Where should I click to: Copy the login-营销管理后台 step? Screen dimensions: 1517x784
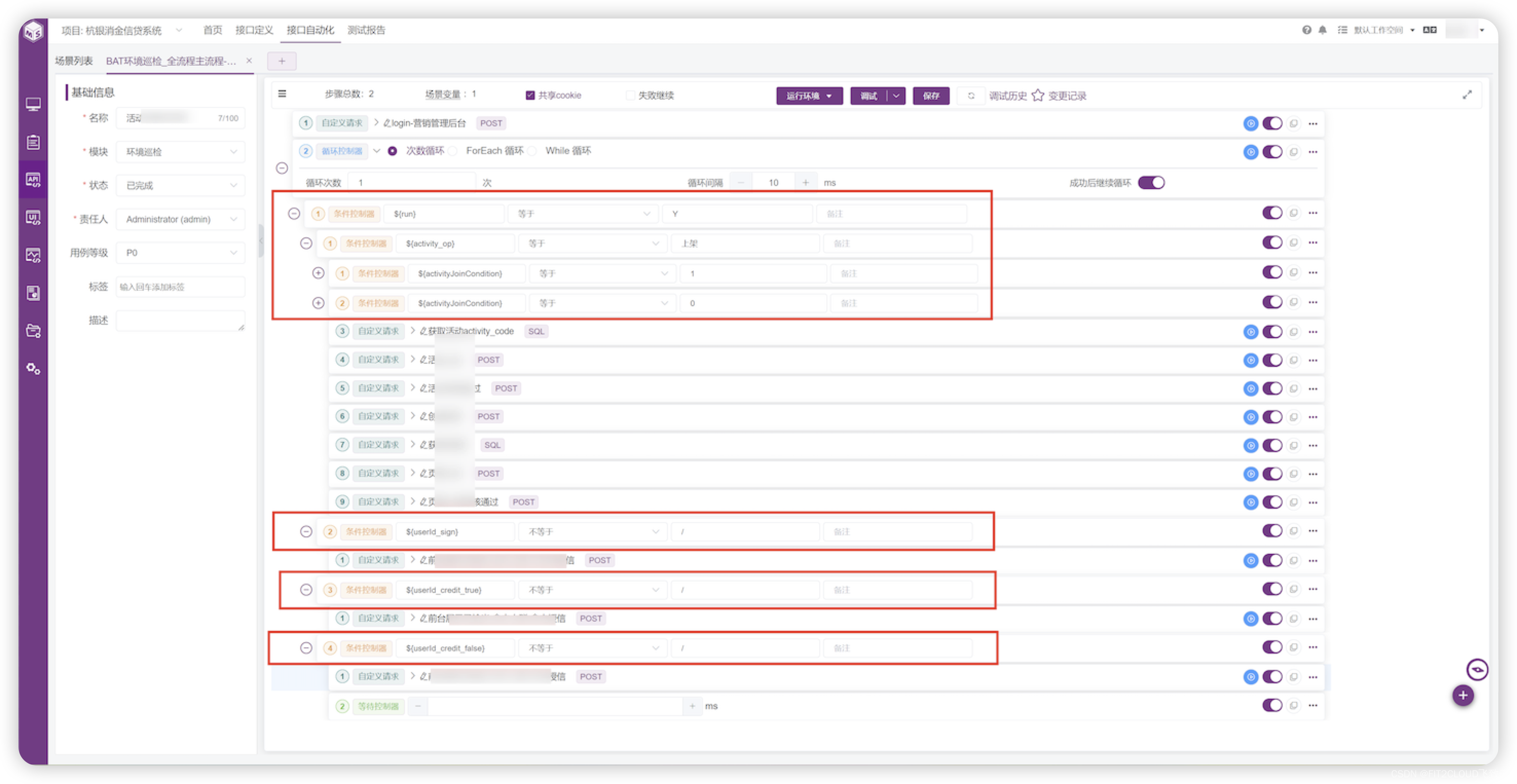[x=1293, y=124]
